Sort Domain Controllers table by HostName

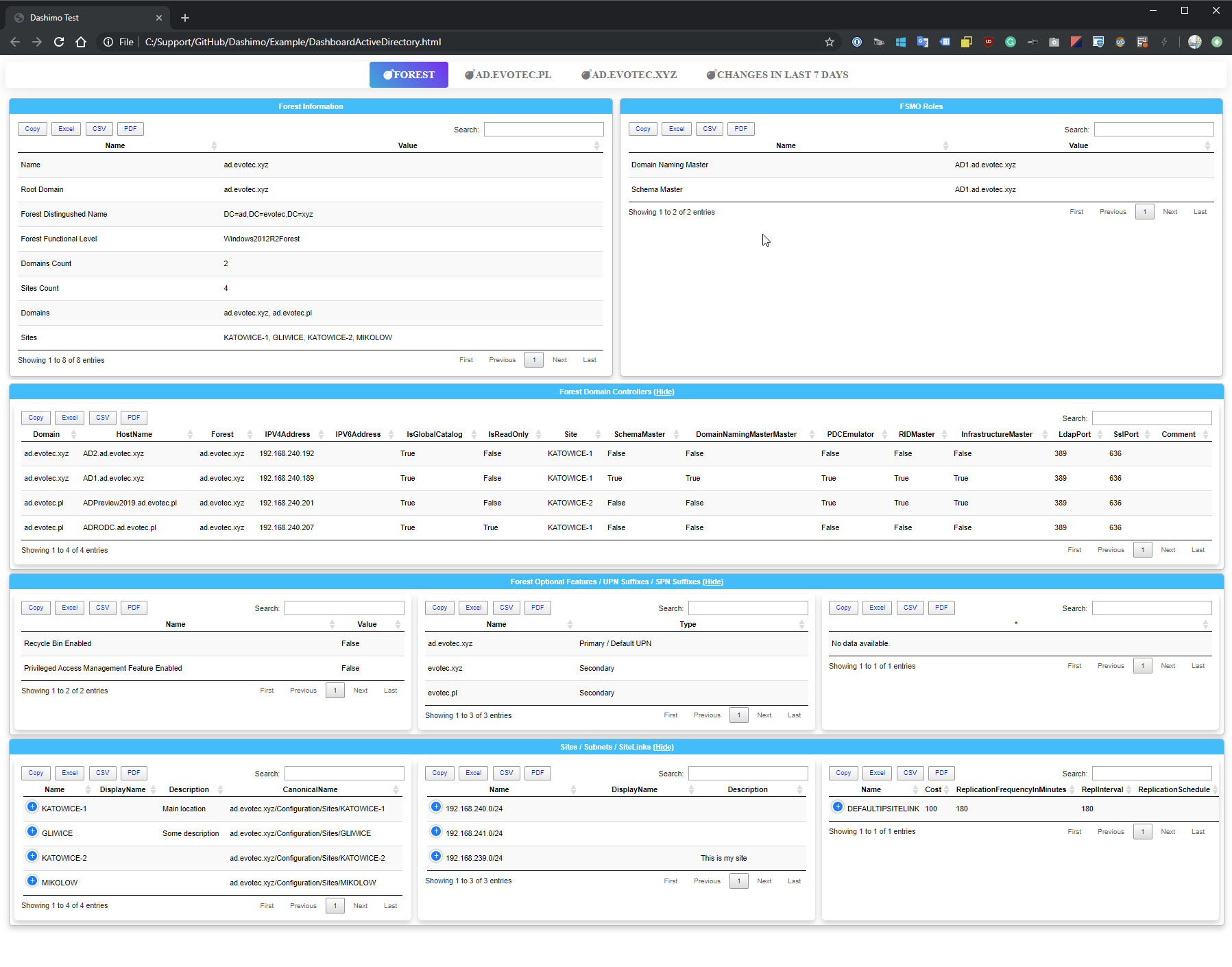(x=134, y=435)
